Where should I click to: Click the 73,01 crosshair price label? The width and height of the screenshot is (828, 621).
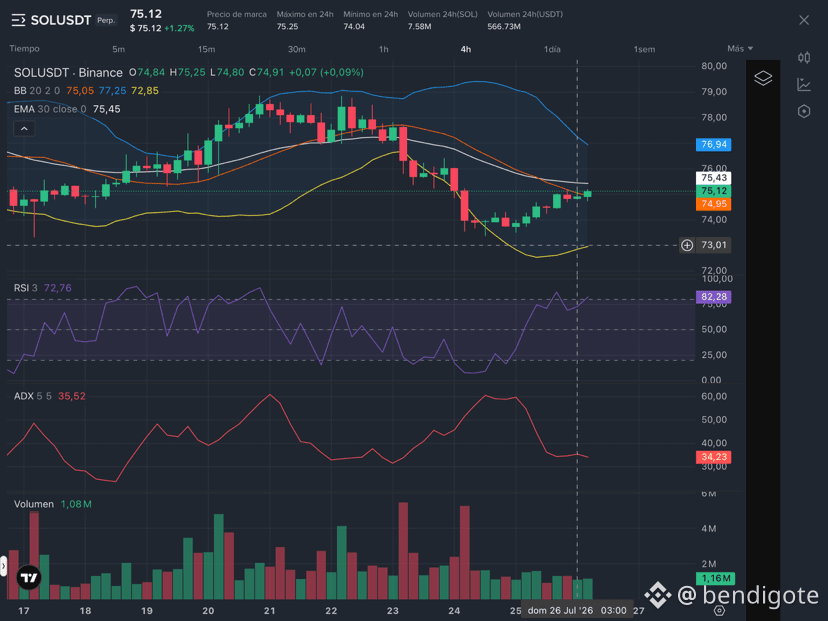click(713, 245)
